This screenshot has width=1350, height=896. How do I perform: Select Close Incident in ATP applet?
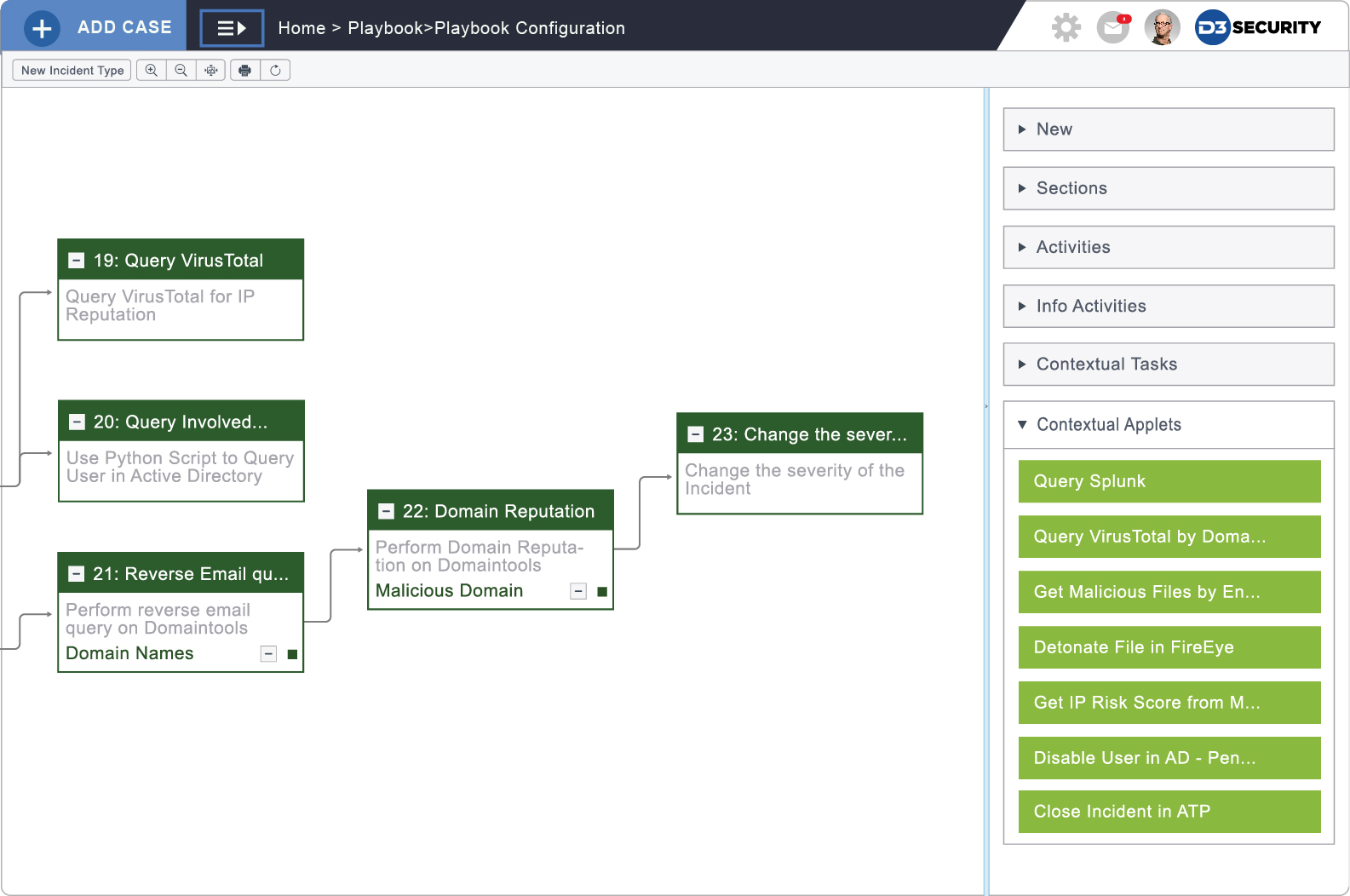point(1169,812)
